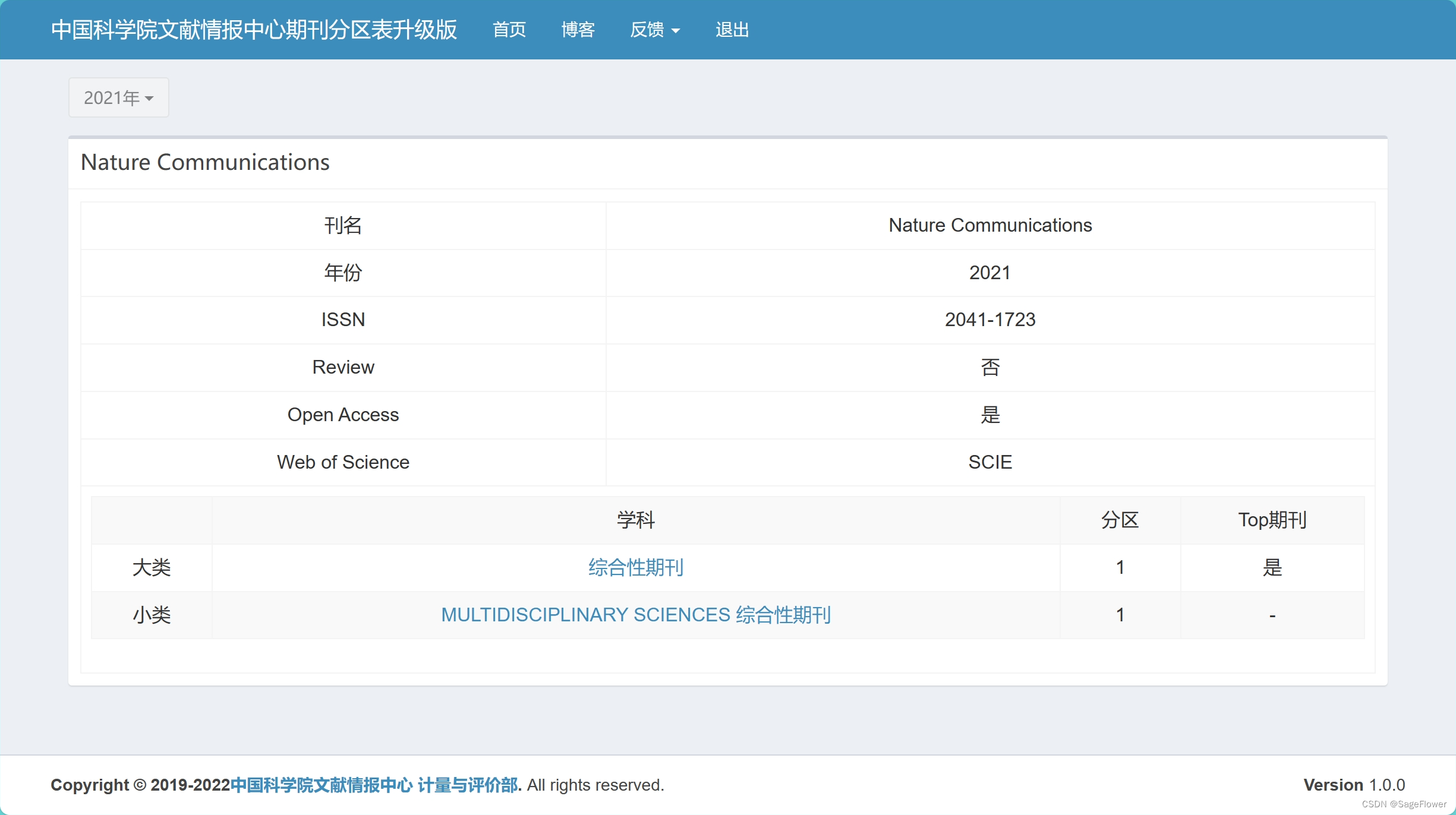
Task: Click the 刊名 row label
Action: tap(343, 225)
